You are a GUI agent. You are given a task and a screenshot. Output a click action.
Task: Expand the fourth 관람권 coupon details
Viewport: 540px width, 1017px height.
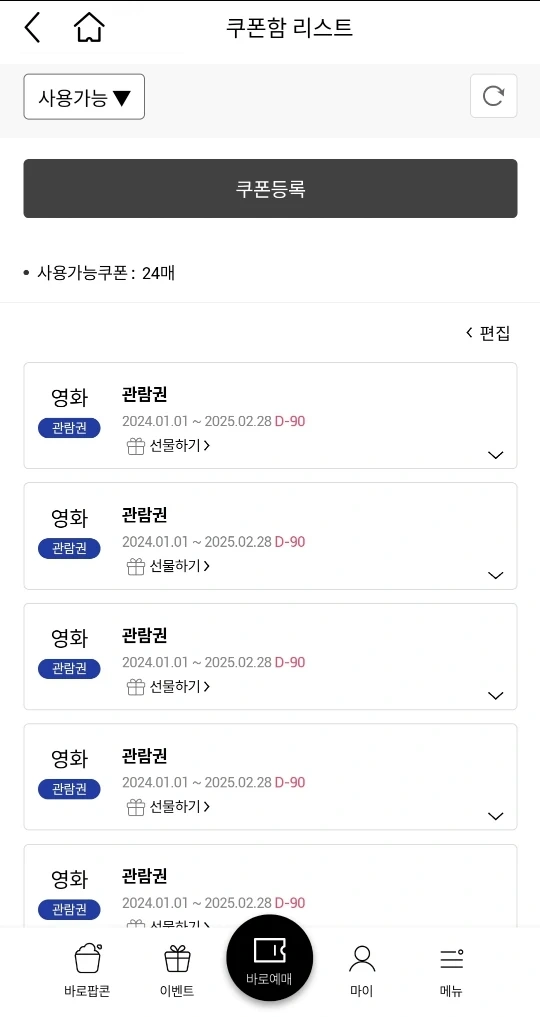(495, 817)
